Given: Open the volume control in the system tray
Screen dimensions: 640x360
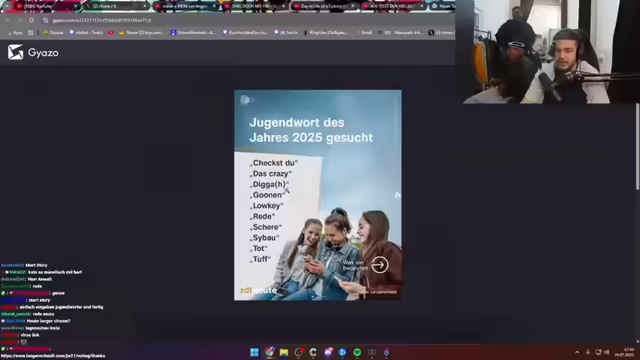Looking at the screenshot, I should [607, 352].
